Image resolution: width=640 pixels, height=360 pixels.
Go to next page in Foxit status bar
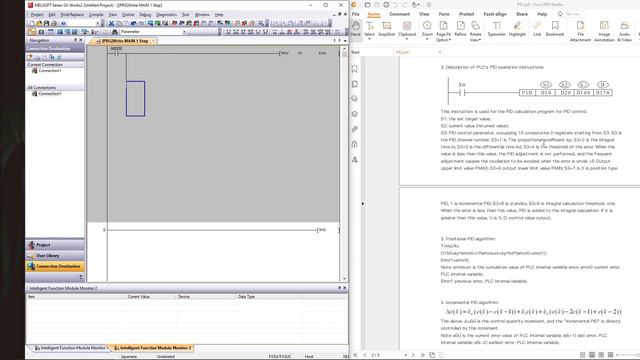click(413, 355)
